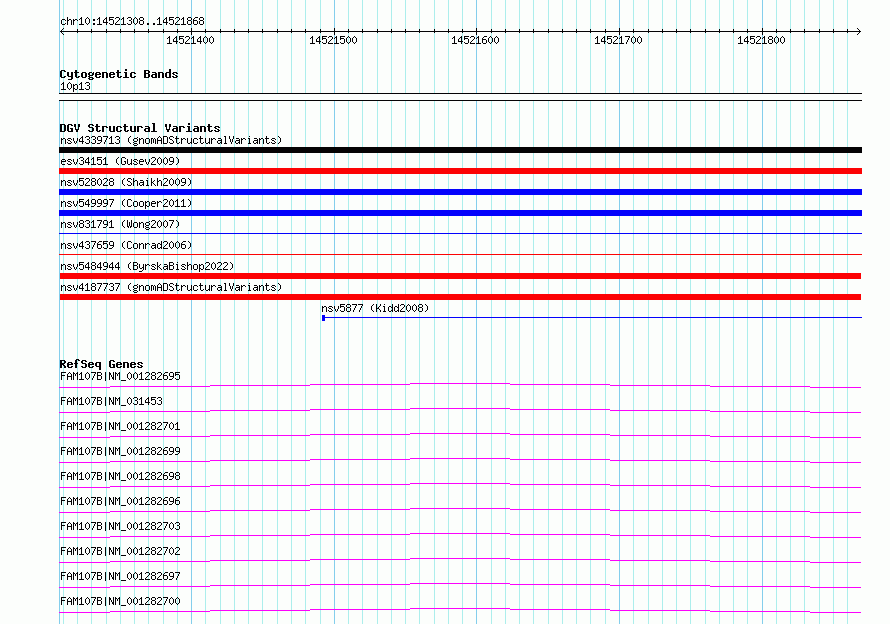890x624 pixels.
Task: Click the black bar of nsv4339713
Action: [460, 150]
